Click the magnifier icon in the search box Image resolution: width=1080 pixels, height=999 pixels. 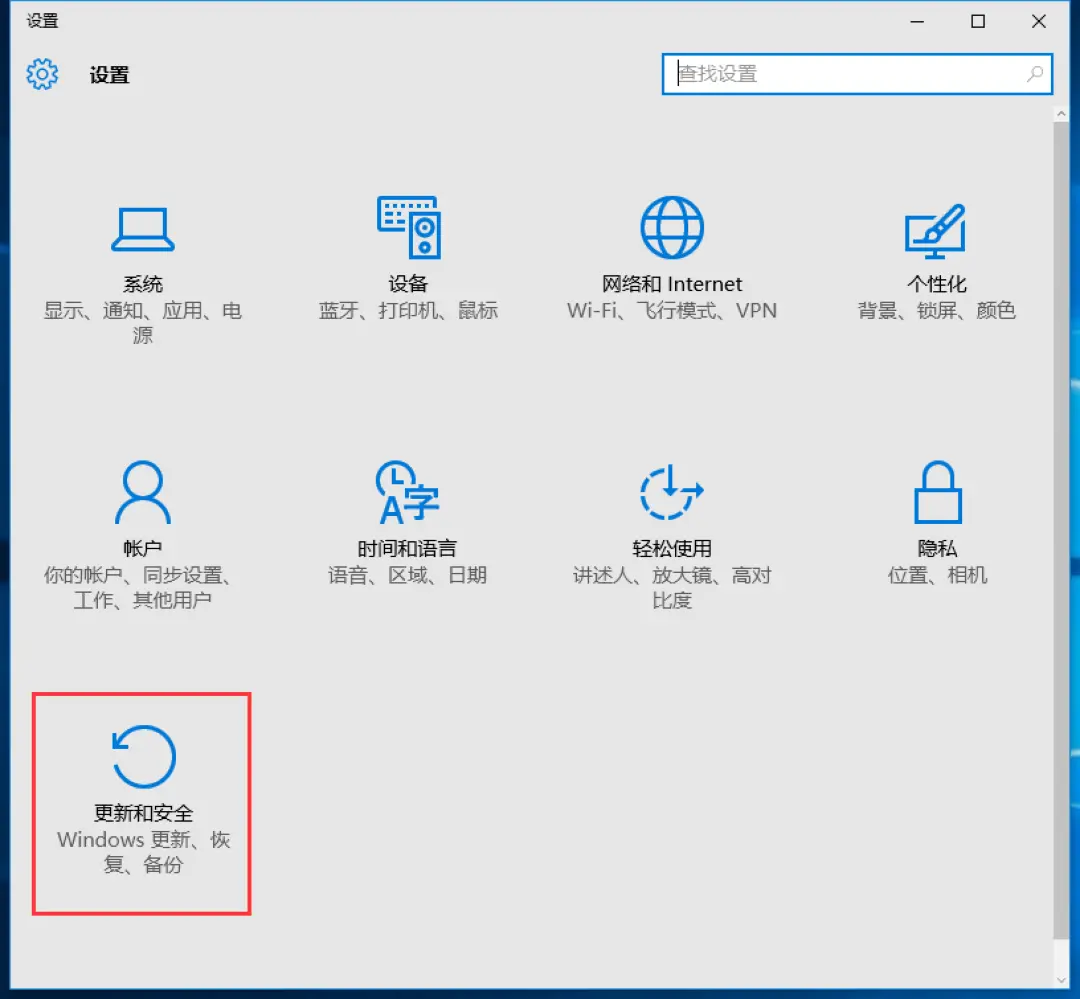pos(1032,74)
